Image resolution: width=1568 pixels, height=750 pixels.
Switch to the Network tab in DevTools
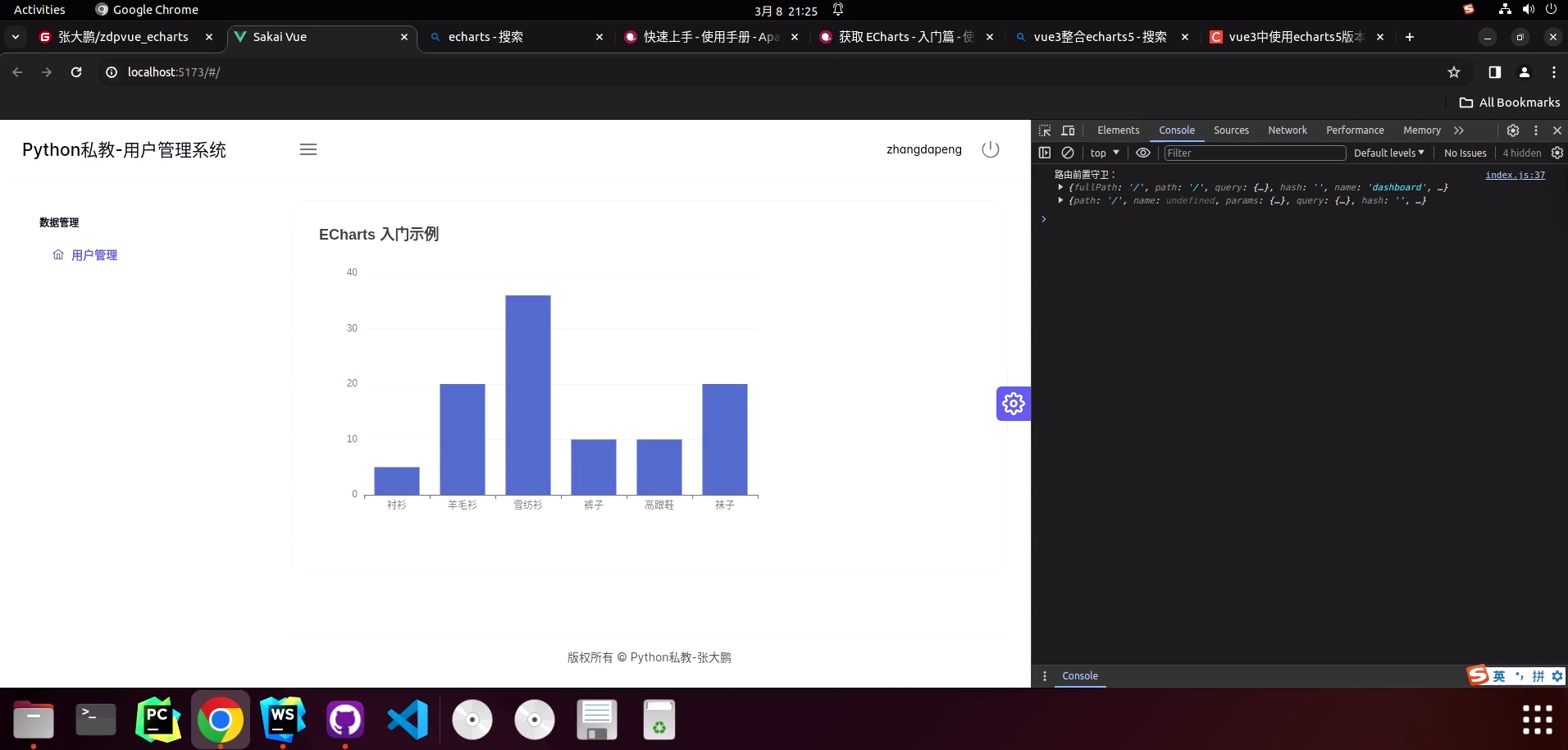1285,130
